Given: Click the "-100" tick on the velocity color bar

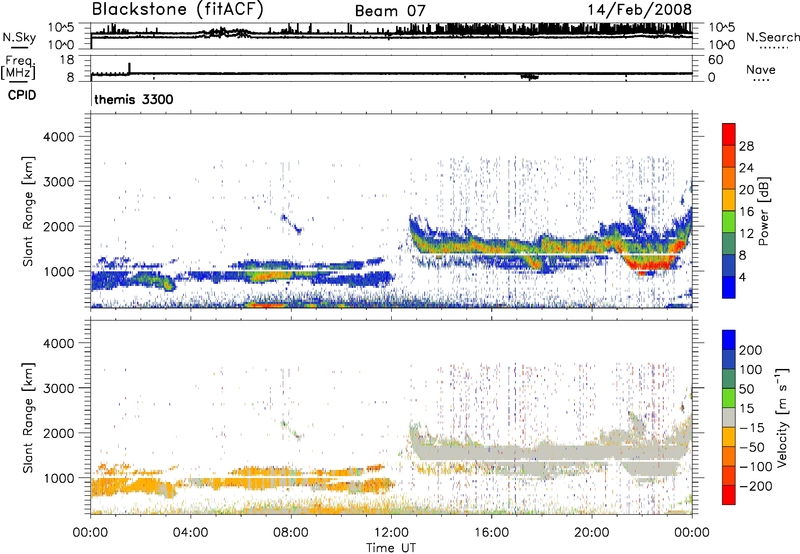Looking at the screenshot, I should (756, 467).
